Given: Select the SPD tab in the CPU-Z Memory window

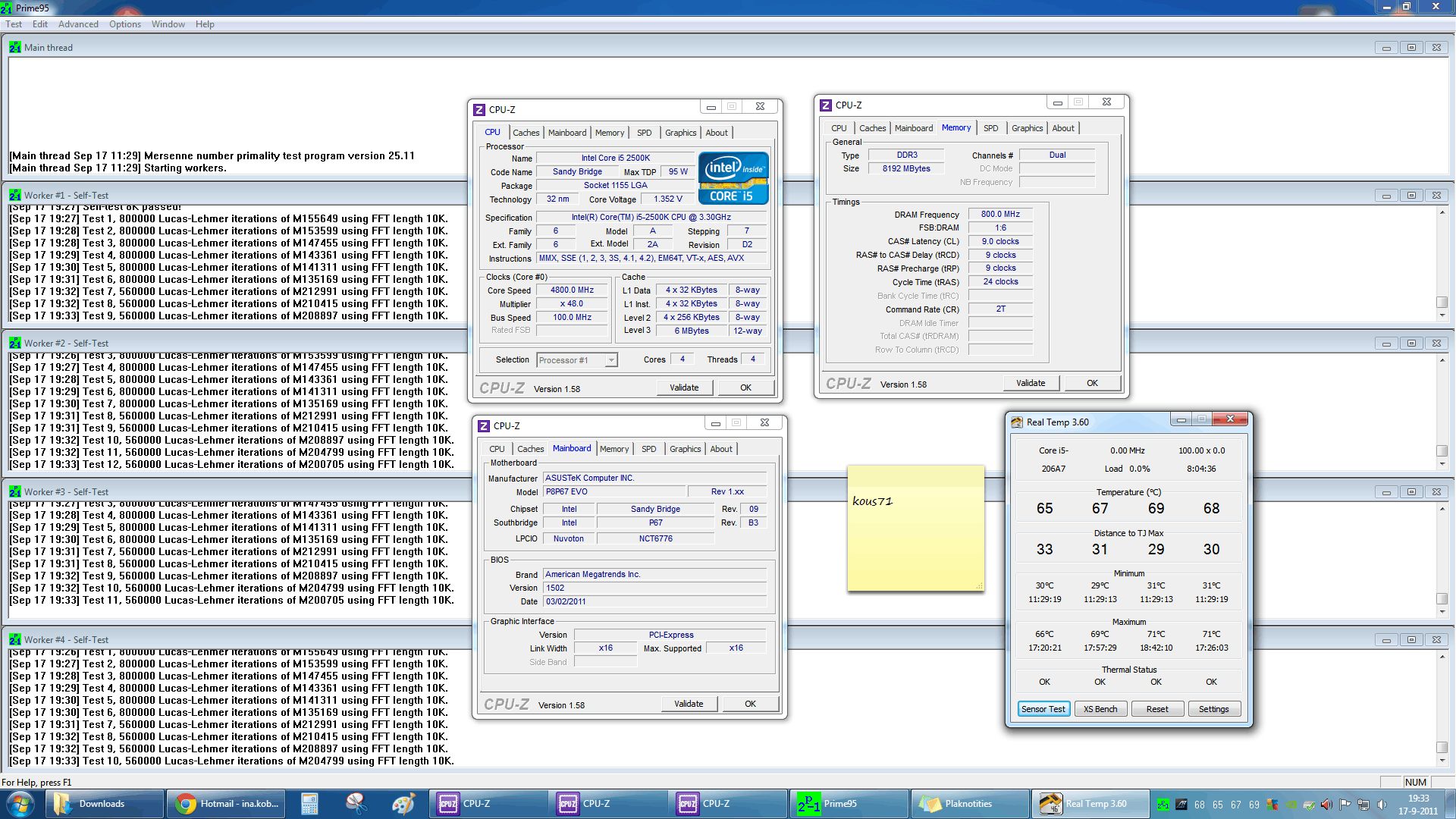Looking at the screenshot, I should pyautogui.click(x=990, y=128).
